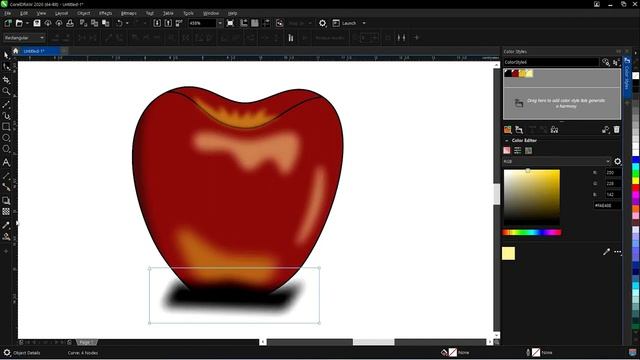Click the hex color value field
Viewport: 640px width, 360px height.
607,206
